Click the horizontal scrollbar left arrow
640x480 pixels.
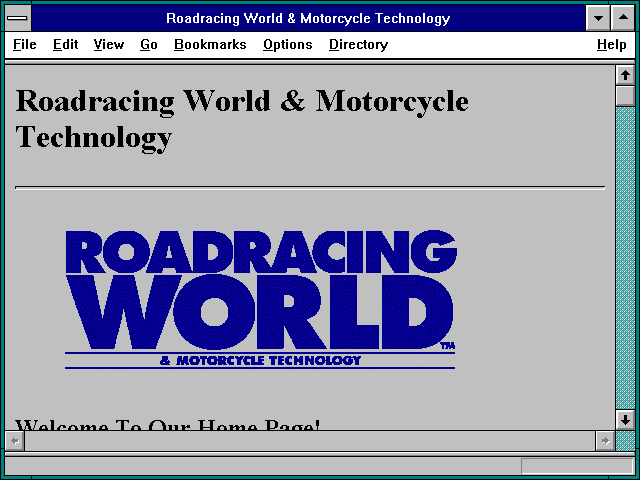point(15,441)
